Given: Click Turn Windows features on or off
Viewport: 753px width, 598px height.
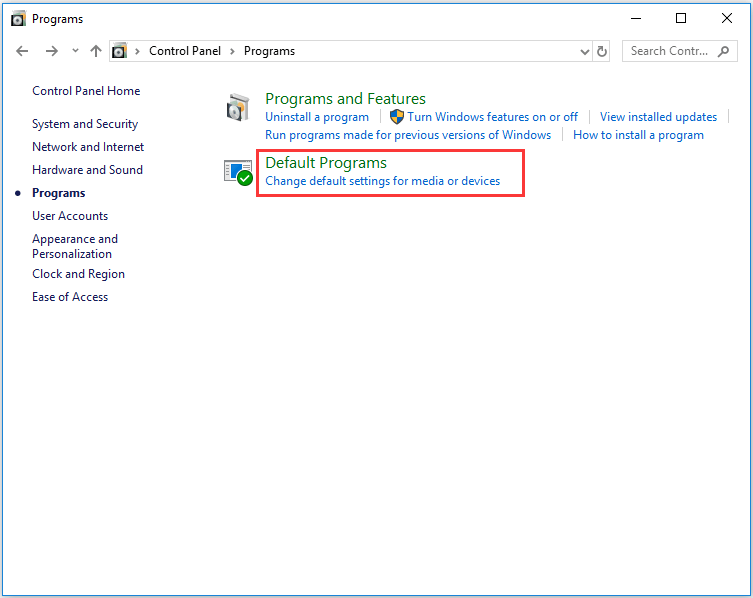Looking at the screenshot, I should click(x=492, y=117).
